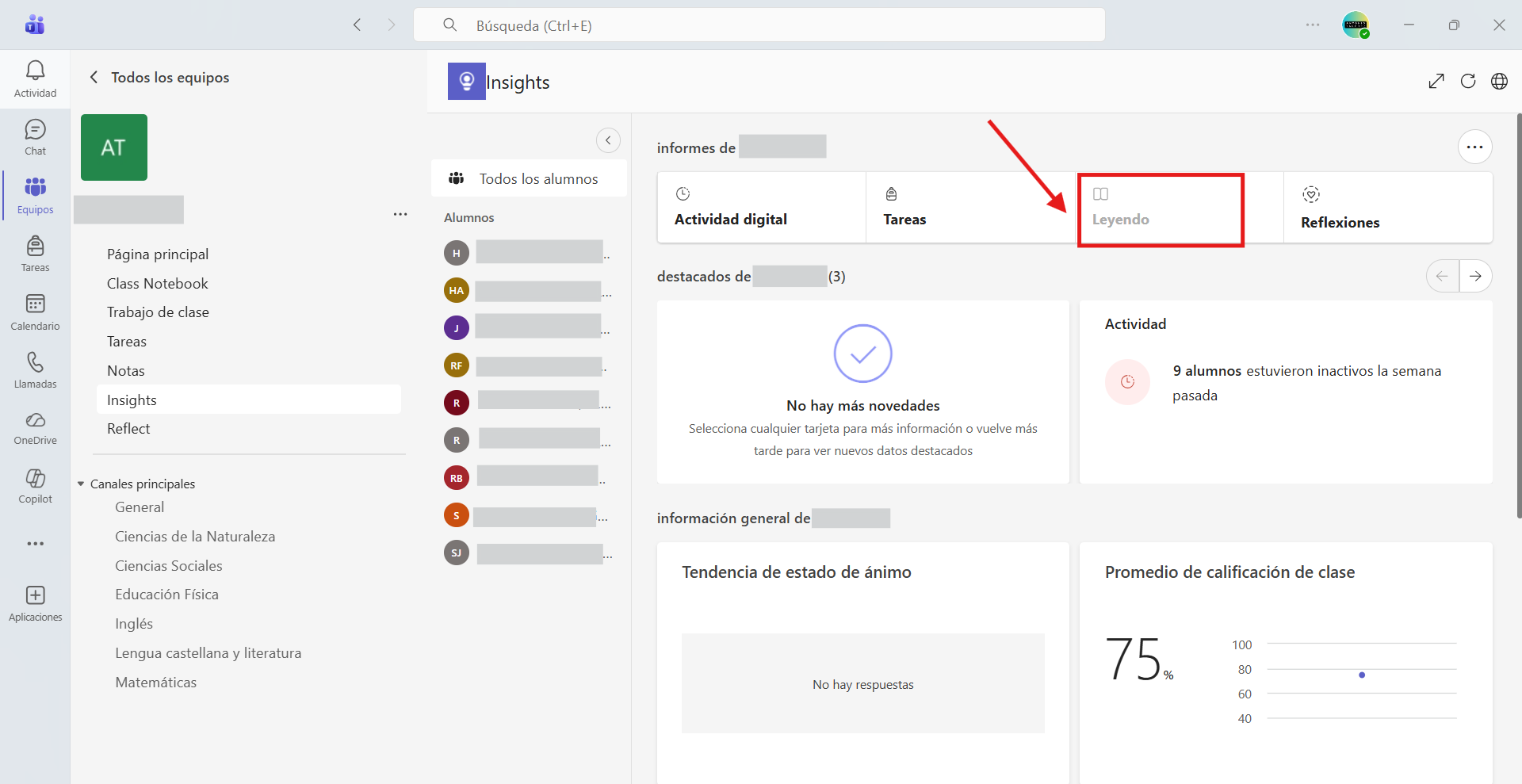Open Actividad digital report
The image size is (1522, 784).
(x=761, y=208)
